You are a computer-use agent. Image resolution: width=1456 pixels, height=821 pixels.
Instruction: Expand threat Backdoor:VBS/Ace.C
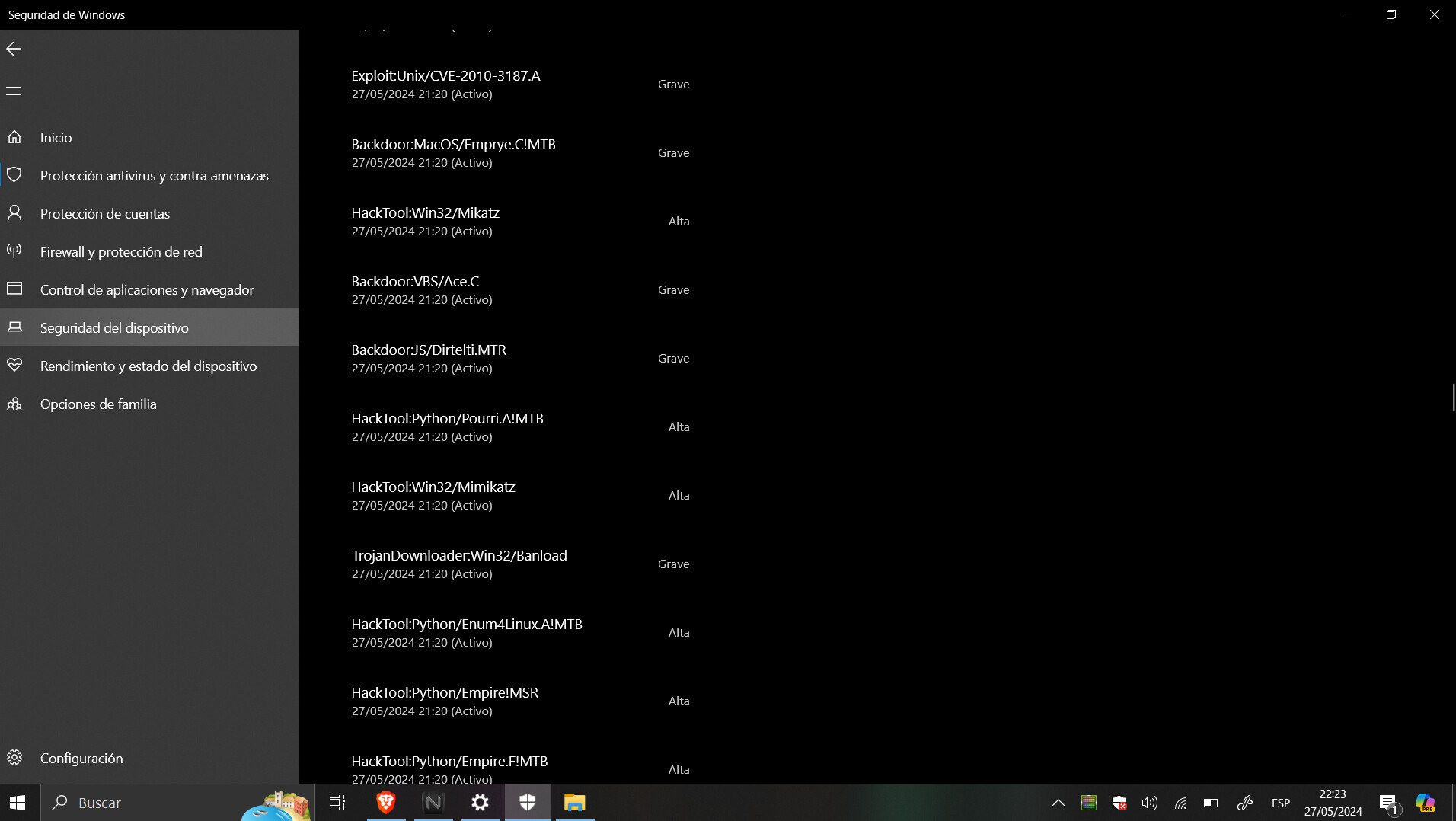[x=521, y=290]
